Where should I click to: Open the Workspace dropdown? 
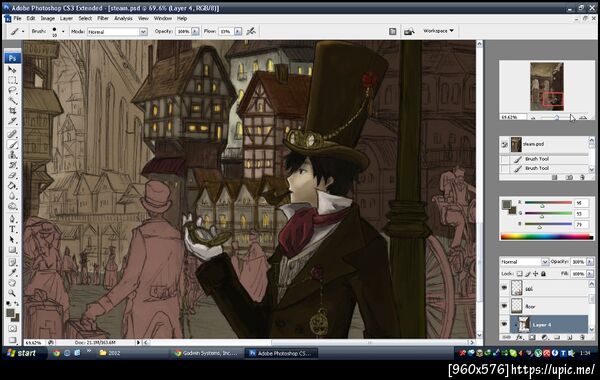coord(439,31)
